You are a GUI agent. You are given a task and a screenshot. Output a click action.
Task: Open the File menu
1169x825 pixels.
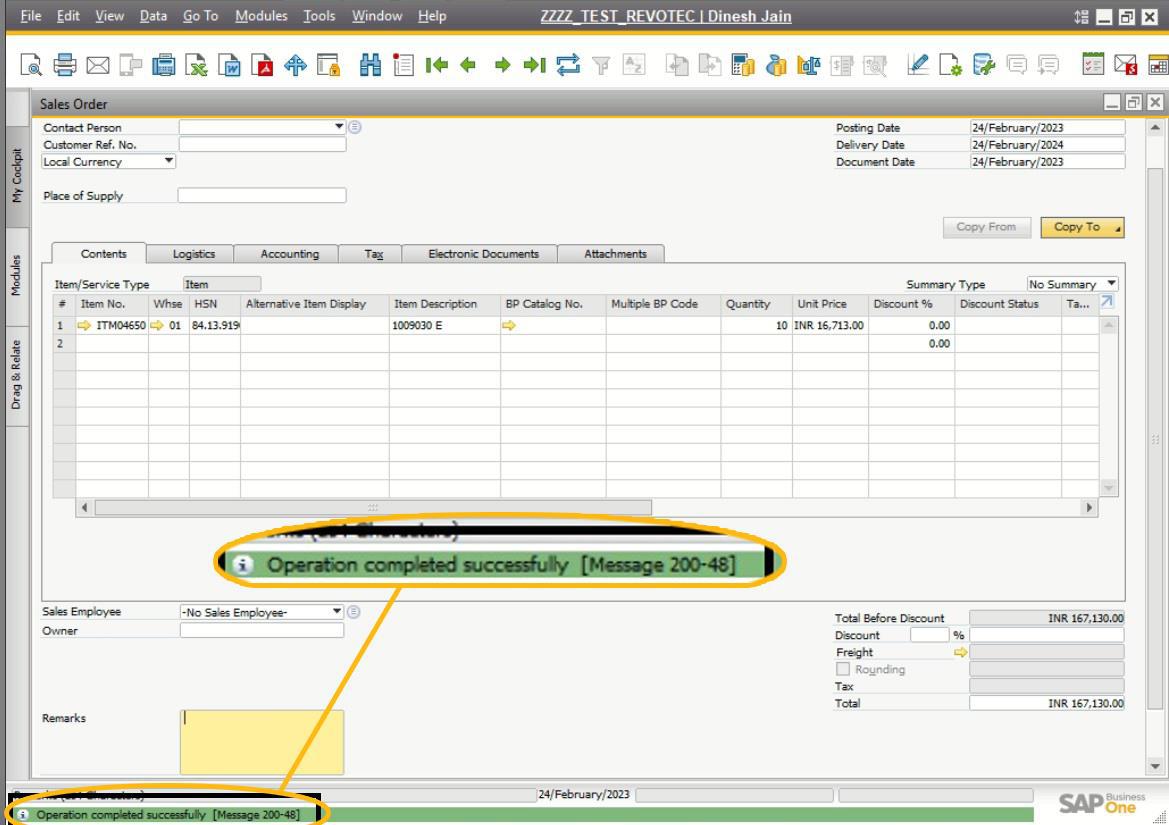pos(31,16)
